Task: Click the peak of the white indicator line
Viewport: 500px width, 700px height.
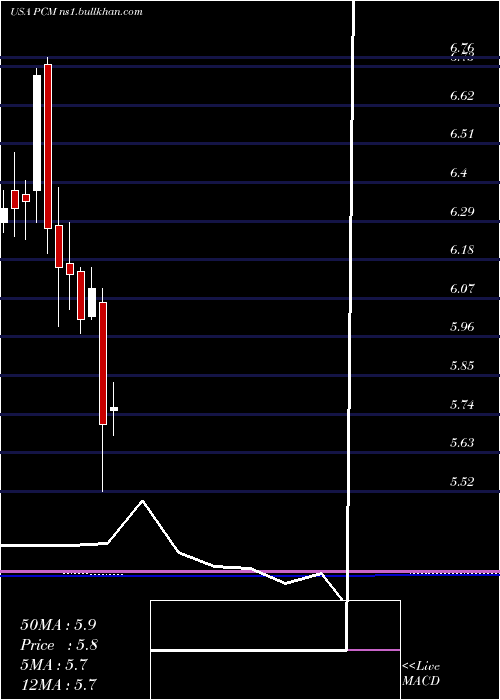Action: (x=142, y=501)
